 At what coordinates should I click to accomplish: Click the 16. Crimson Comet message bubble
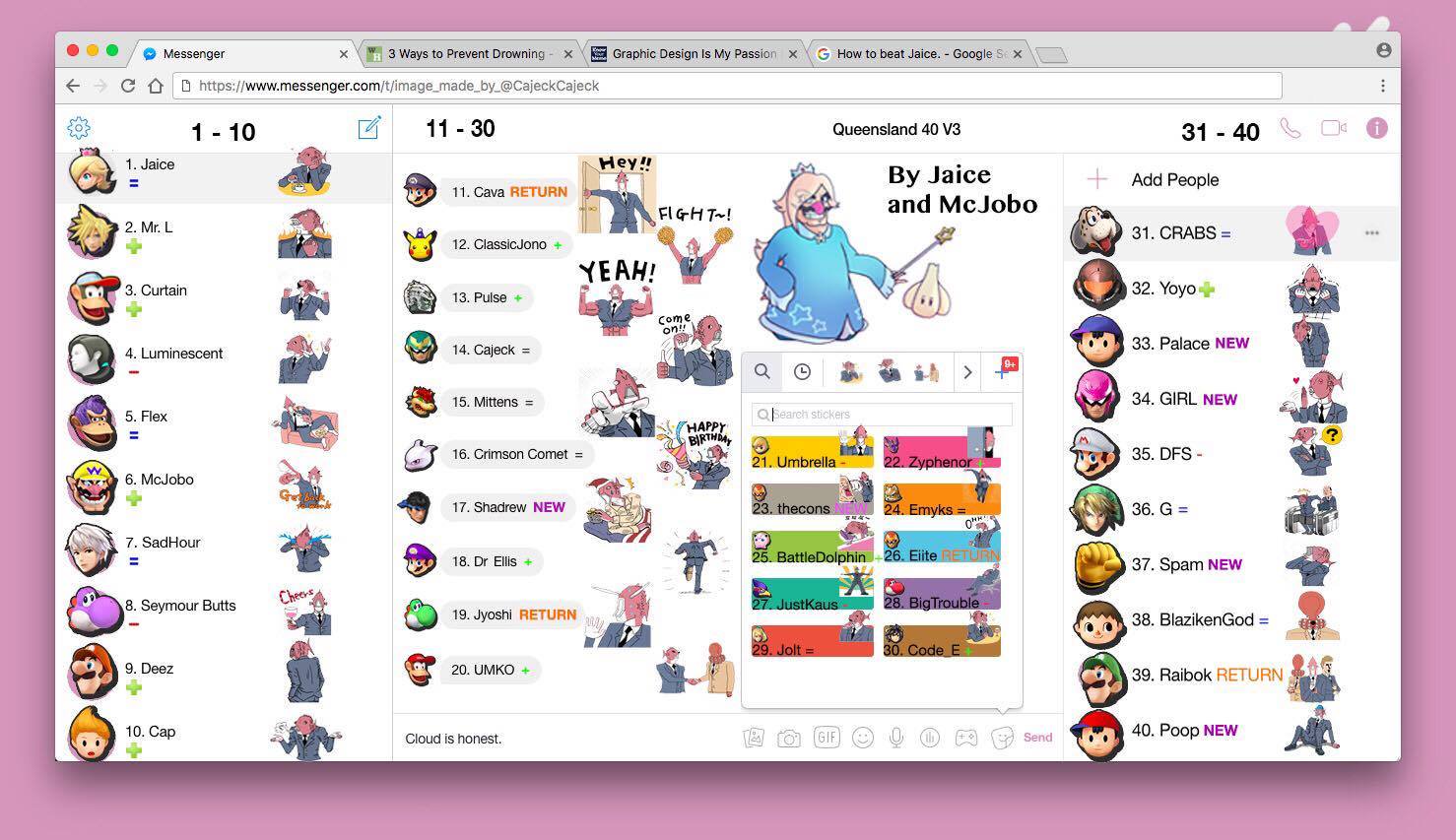pos(517,454)
